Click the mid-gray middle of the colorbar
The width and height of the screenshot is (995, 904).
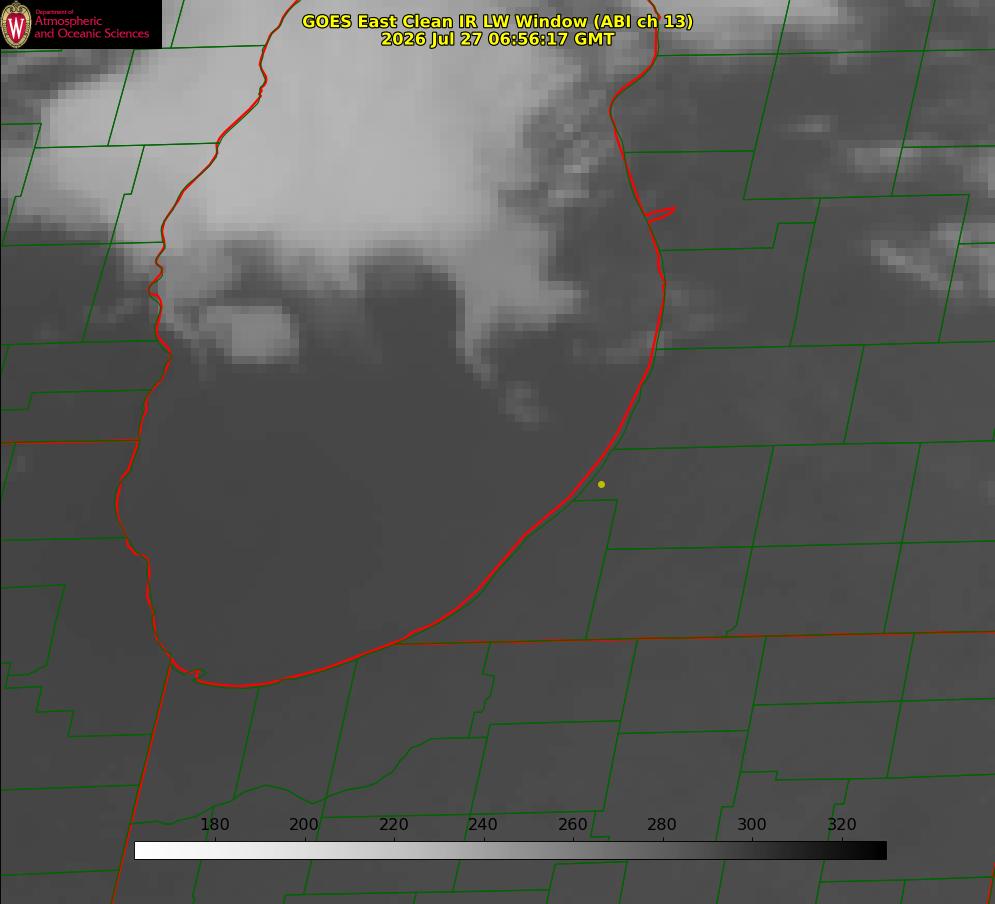pos(511,851)
